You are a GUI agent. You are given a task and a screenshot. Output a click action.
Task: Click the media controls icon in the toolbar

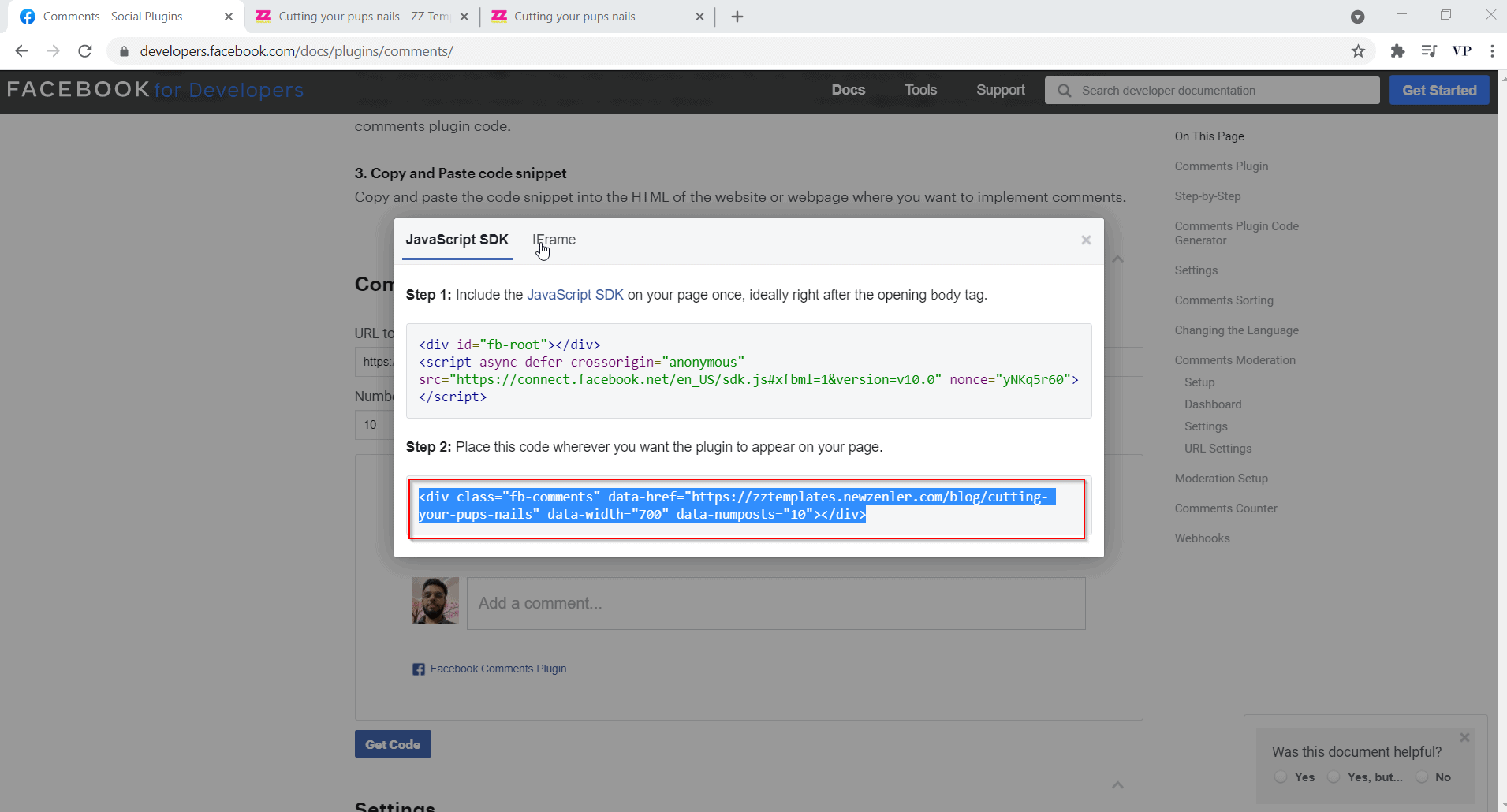tap(1430, 50)
